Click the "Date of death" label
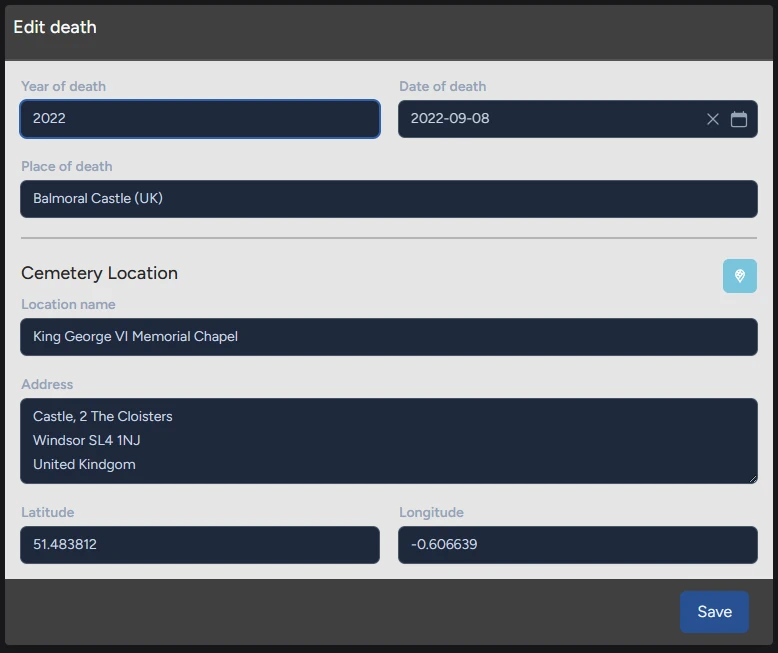 pyautogui.click(x=442, y=87)
